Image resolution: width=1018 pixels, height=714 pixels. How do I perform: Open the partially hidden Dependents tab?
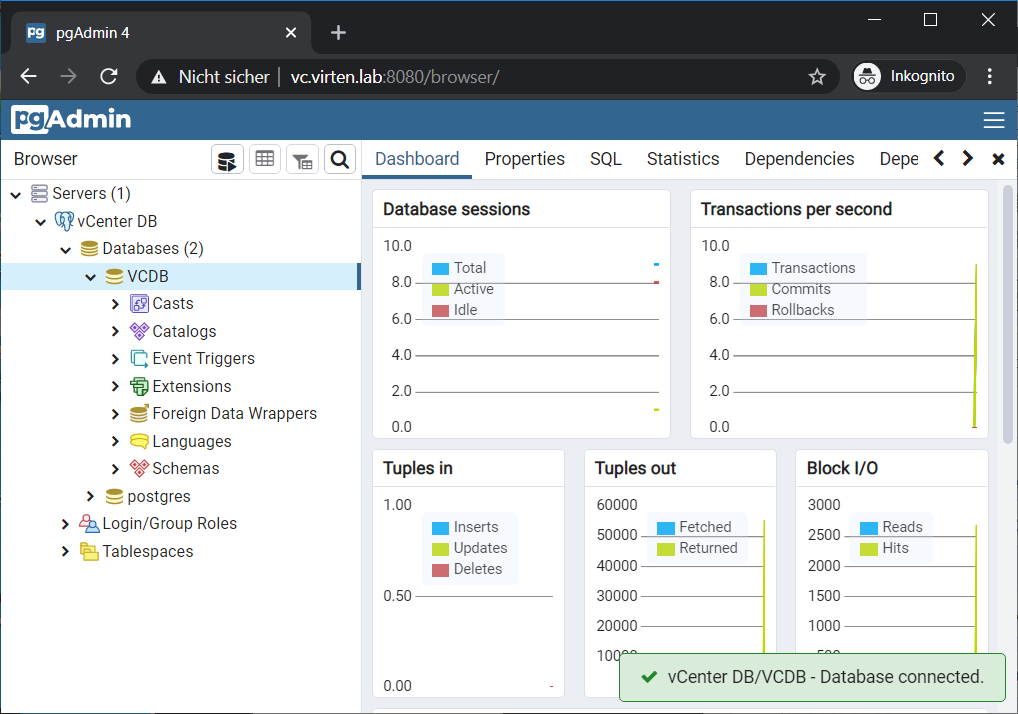(x=899, y=159)
